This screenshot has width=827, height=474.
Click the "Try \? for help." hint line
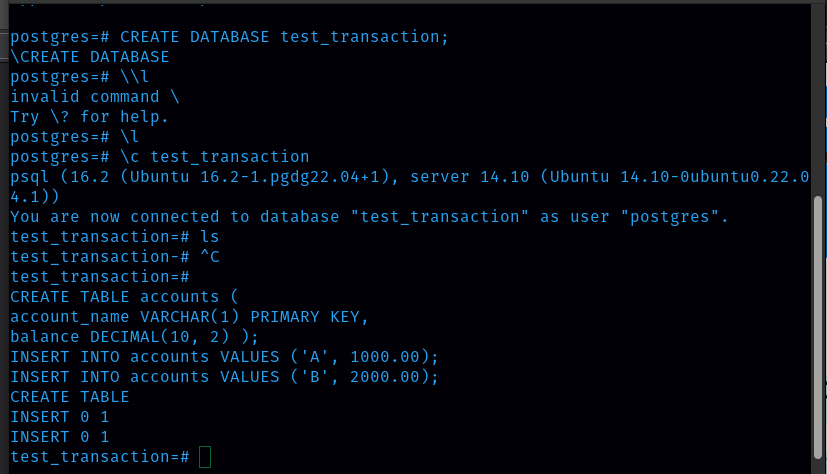point(90,117)
